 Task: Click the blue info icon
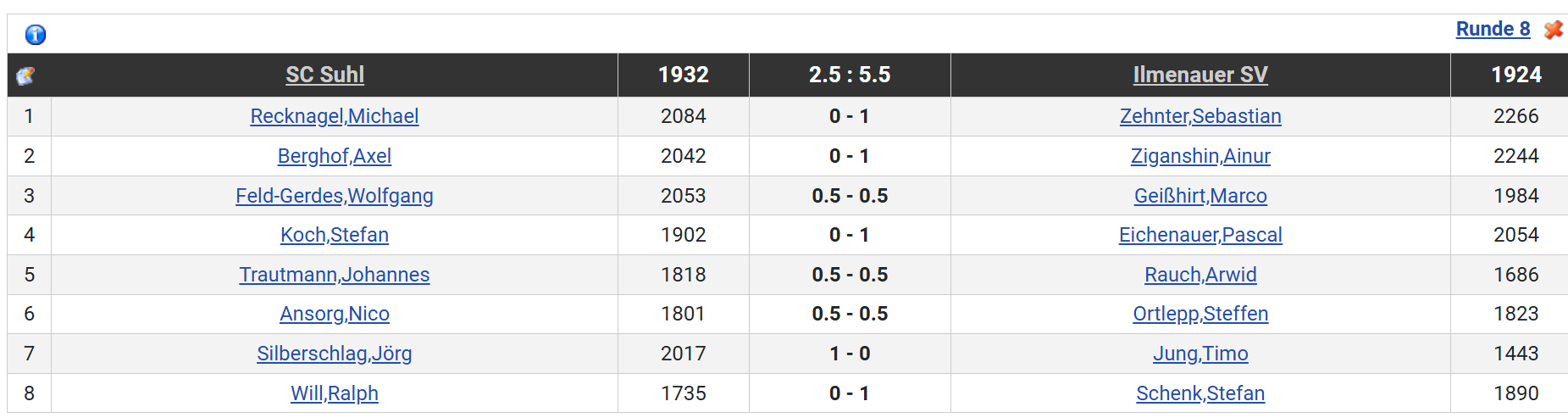(36, 35)
